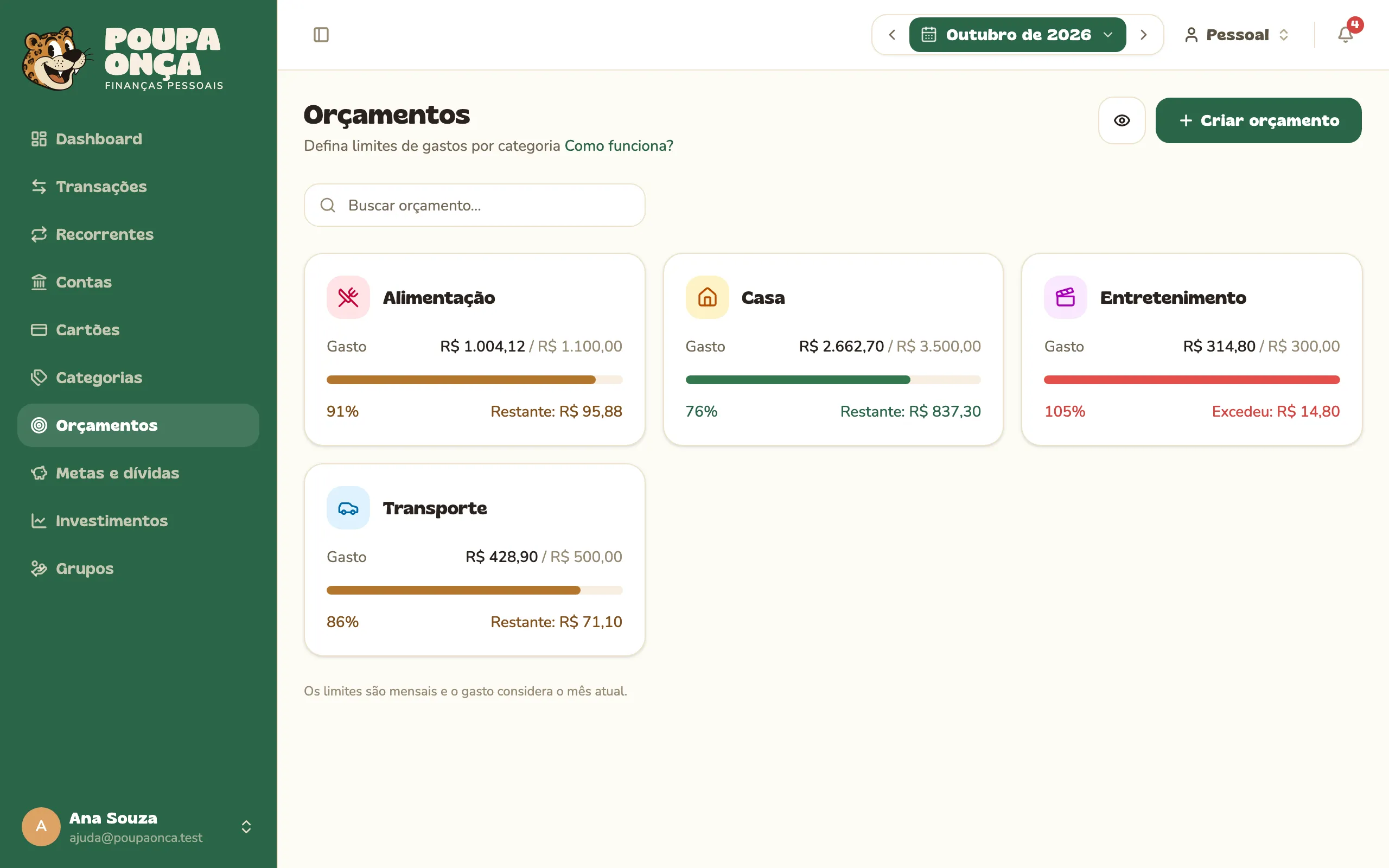Open the Transporte budget card title

(435, 508)
